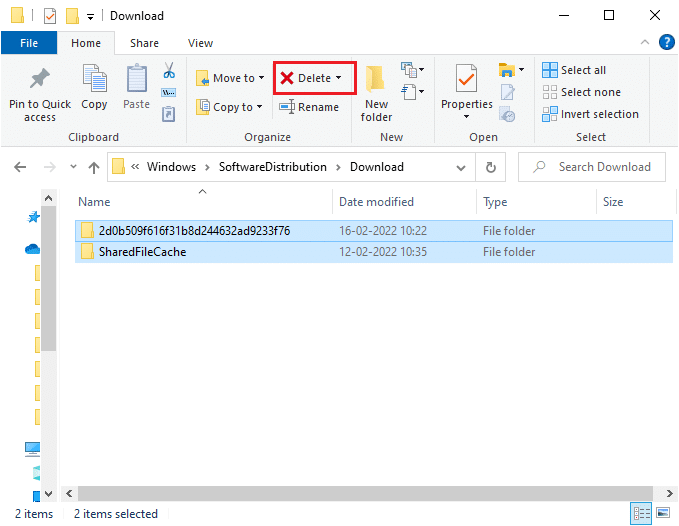Go forward with the right arrow
The image size is (679, 526).
50,167
